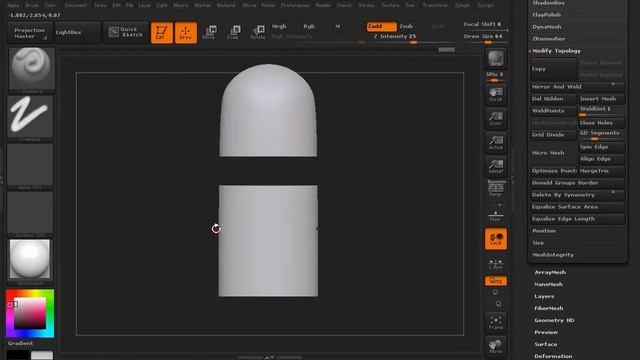Image resolution: width=640 pixels, height=360 pixels.
Task: Expand the DynaMesh section
Action: [x=547, y=27]
